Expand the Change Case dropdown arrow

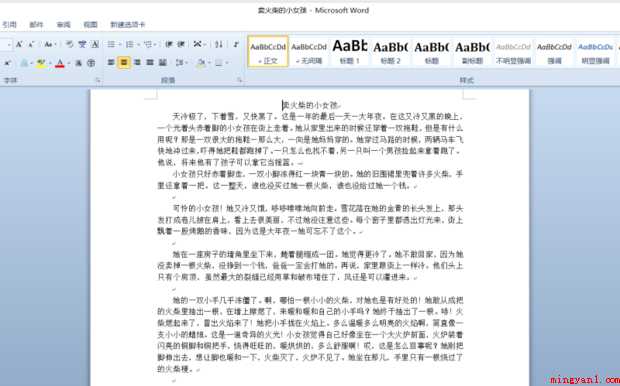point(55,45)
